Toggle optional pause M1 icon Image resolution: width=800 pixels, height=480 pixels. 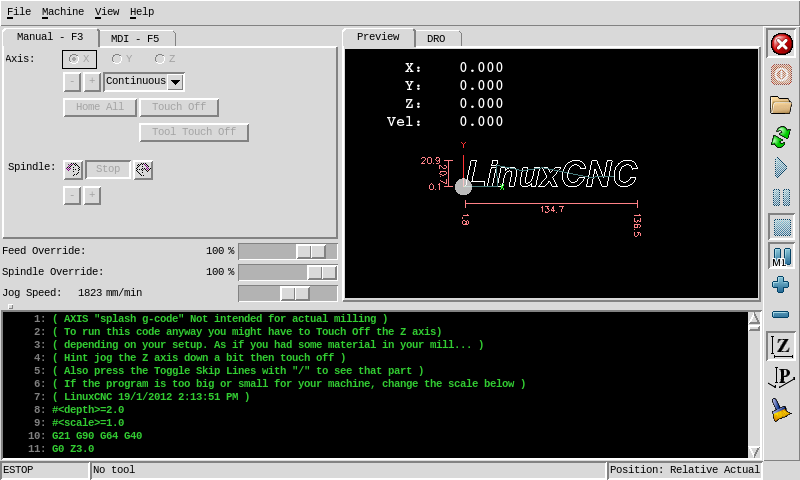point(781,257)
